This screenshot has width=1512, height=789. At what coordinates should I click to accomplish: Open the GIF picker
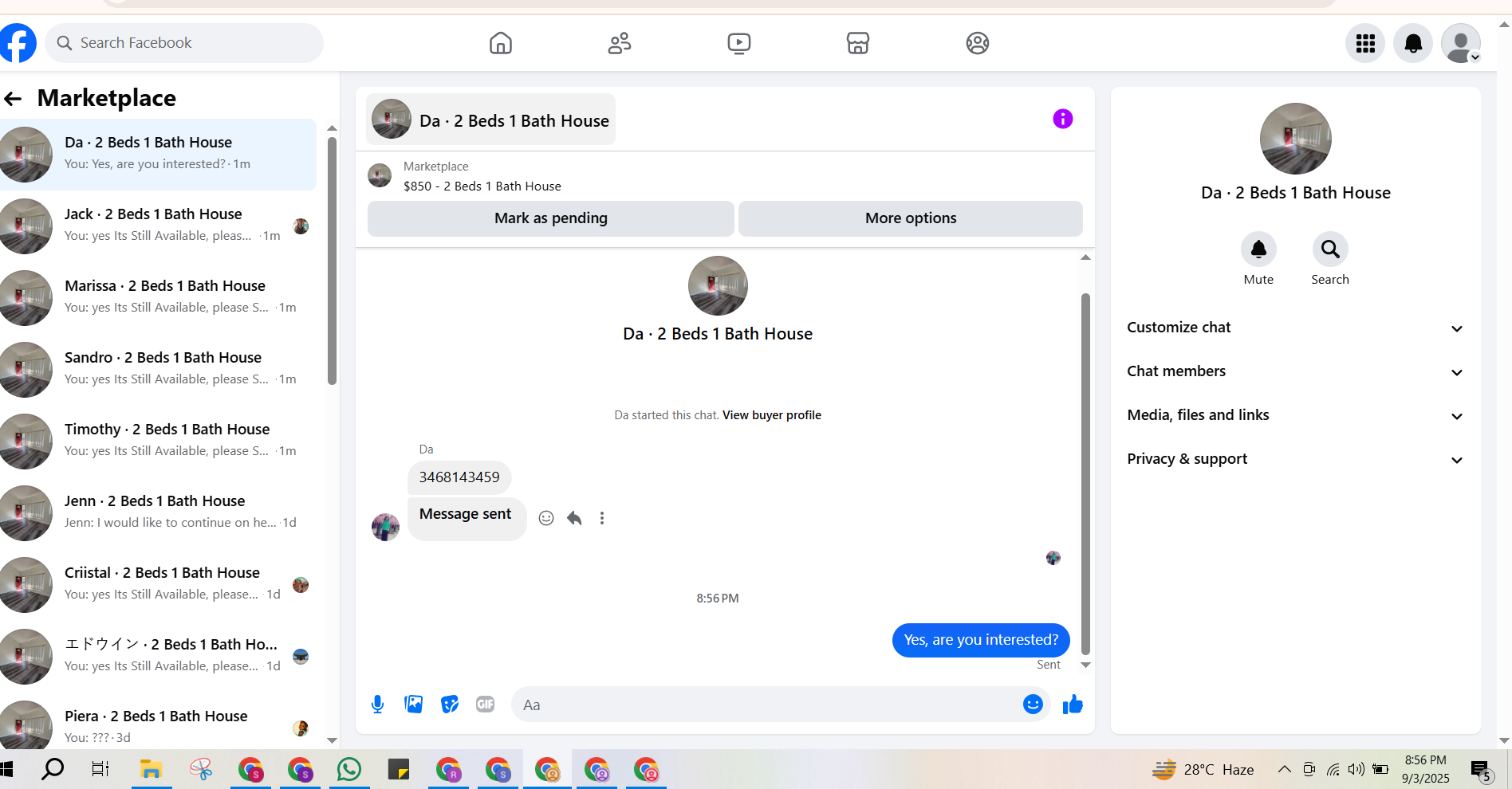(486, 705)
